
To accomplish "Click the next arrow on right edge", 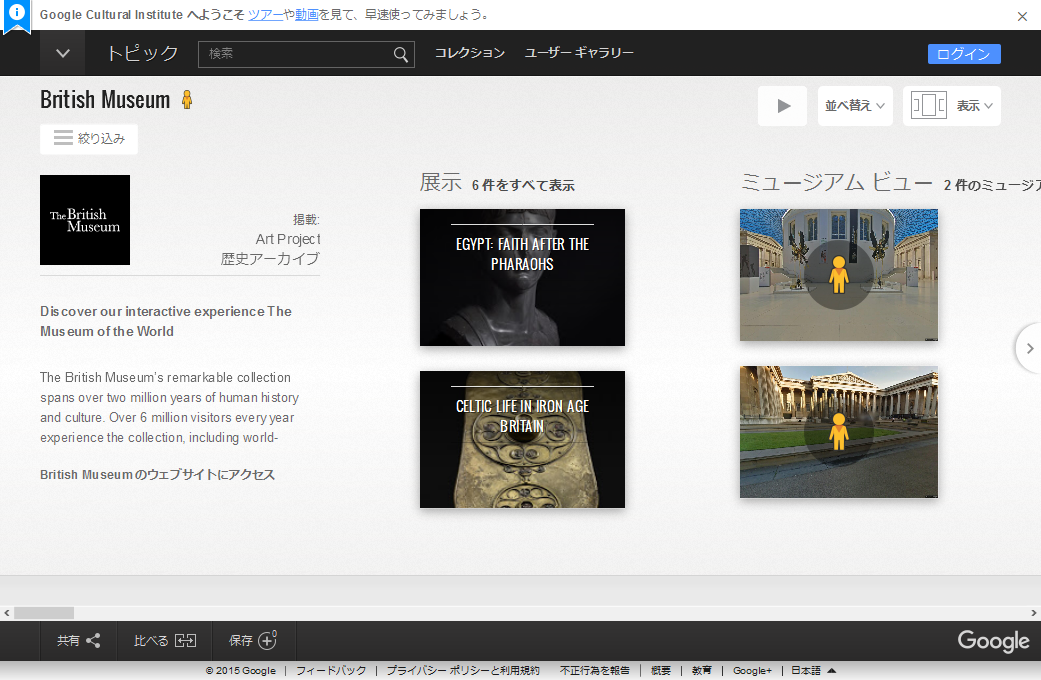I will coord(1029,348).
